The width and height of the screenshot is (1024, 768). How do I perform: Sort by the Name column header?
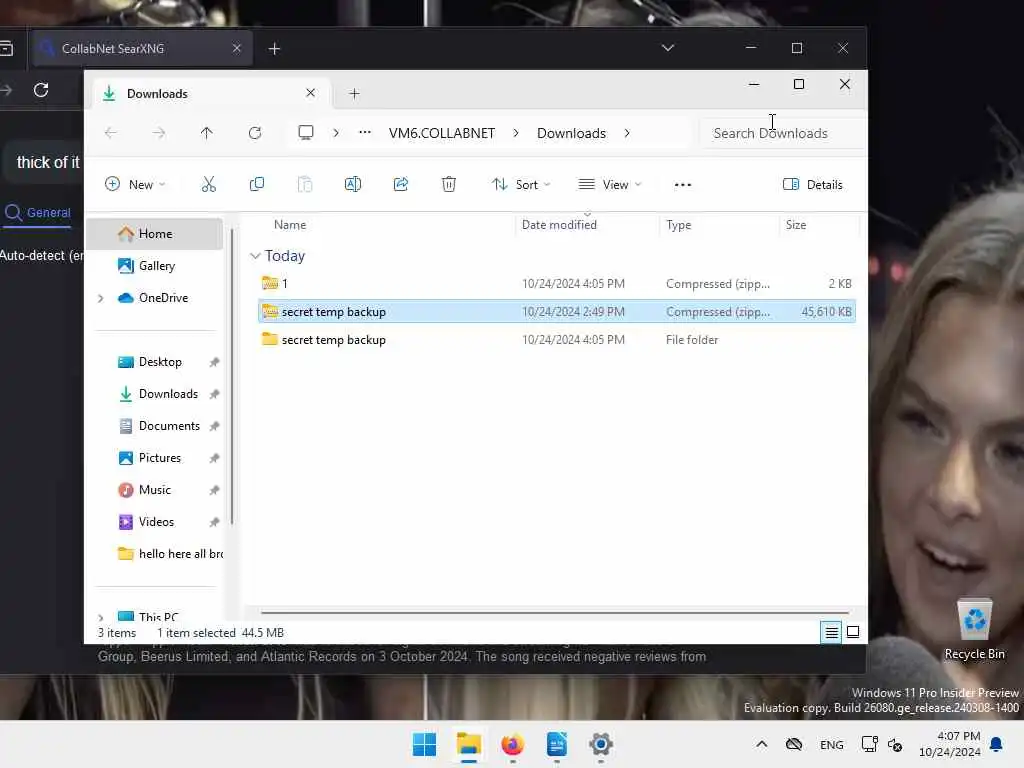click(290, 225)
